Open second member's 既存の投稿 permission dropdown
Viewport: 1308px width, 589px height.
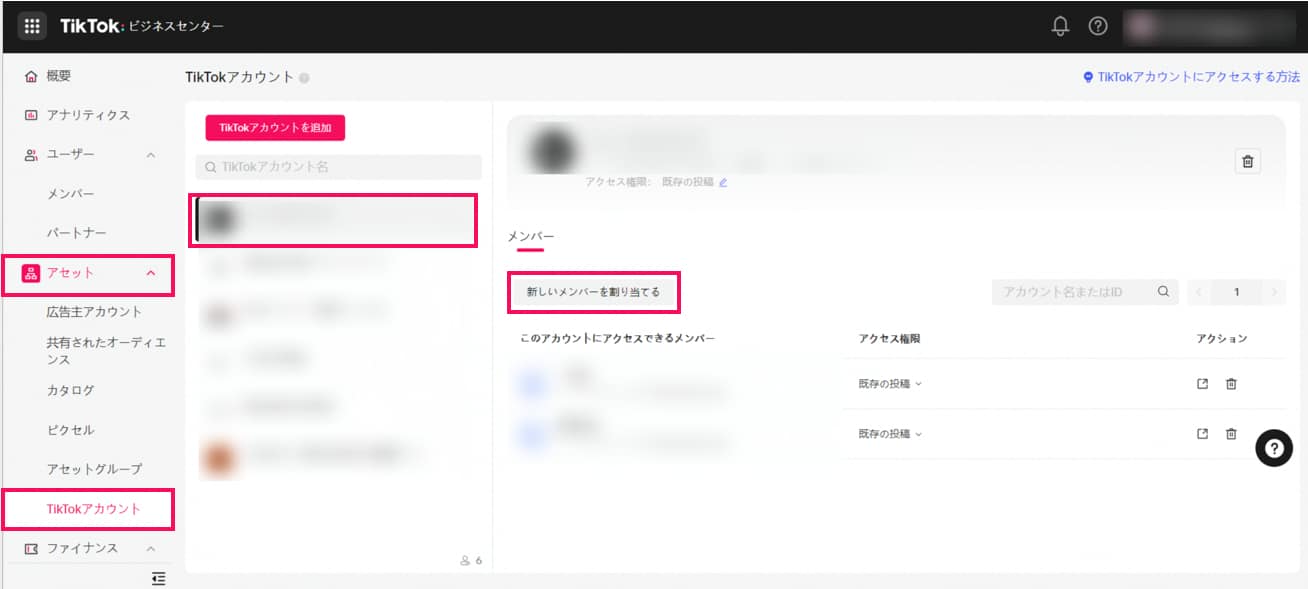[889, 434]
